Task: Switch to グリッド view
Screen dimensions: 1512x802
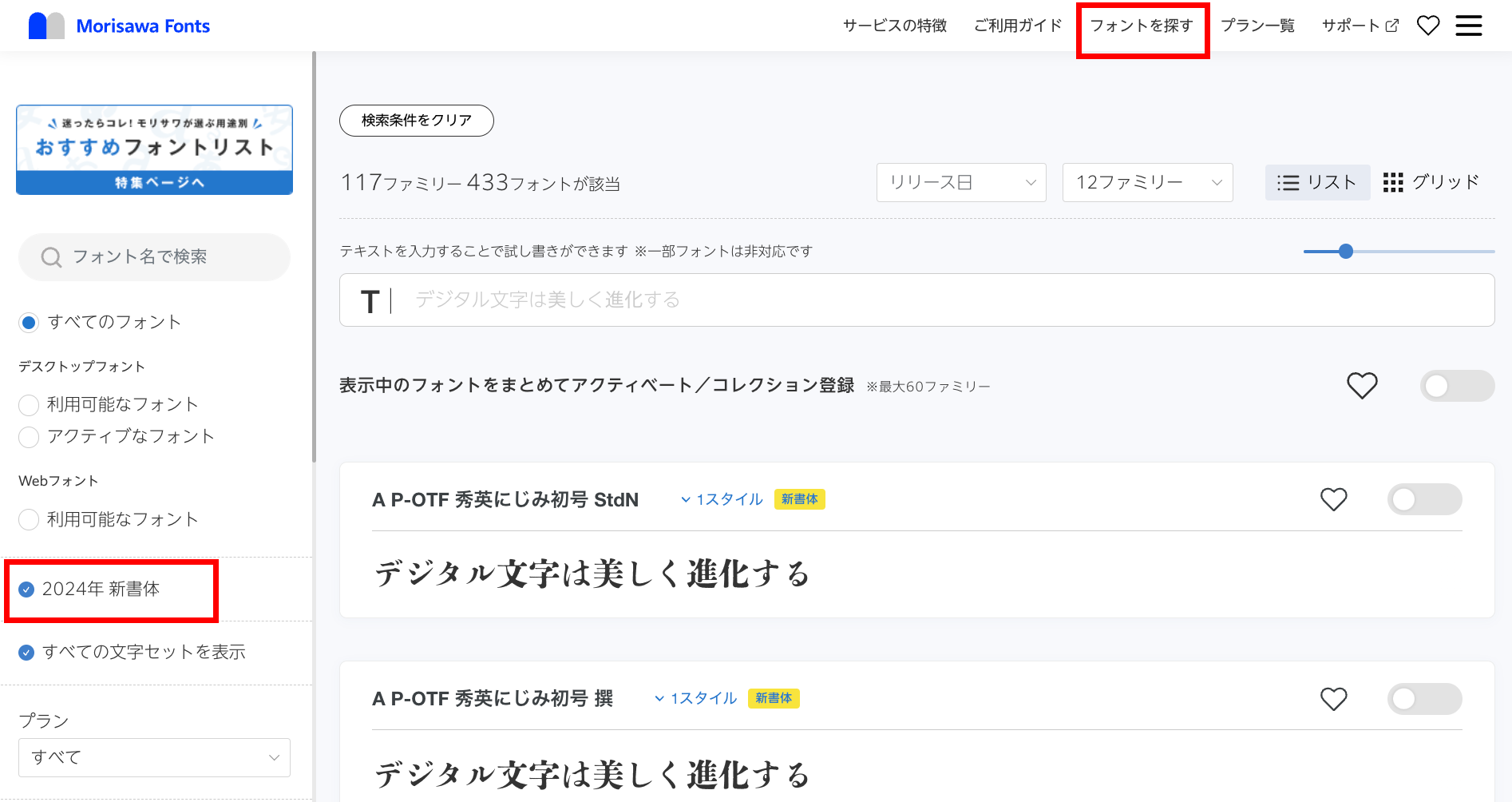Action: [1431, 183]
